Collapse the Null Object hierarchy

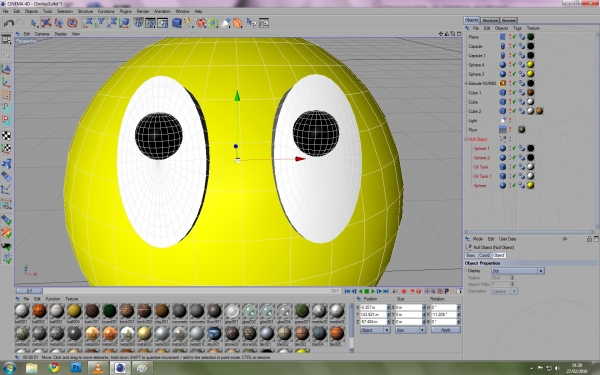[466, 139]
